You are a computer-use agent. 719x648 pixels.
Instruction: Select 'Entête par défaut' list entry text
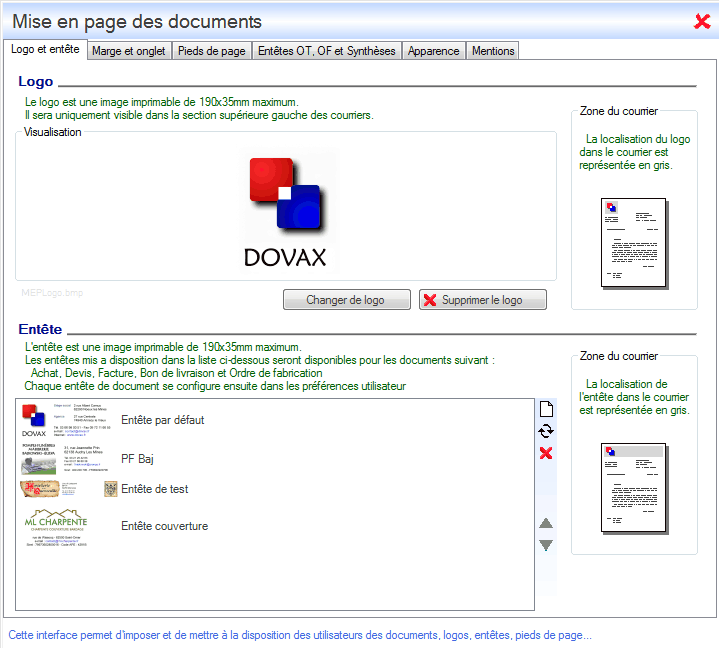162,420
